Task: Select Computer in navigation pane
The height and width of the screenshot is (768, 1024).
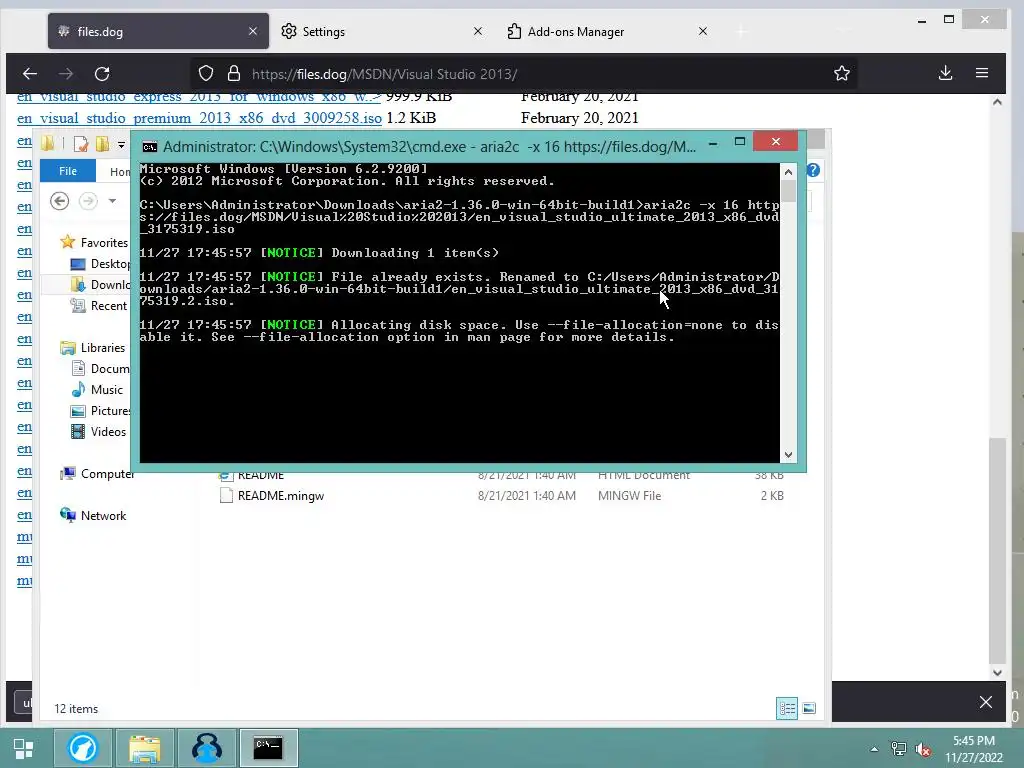Action: 97,473
